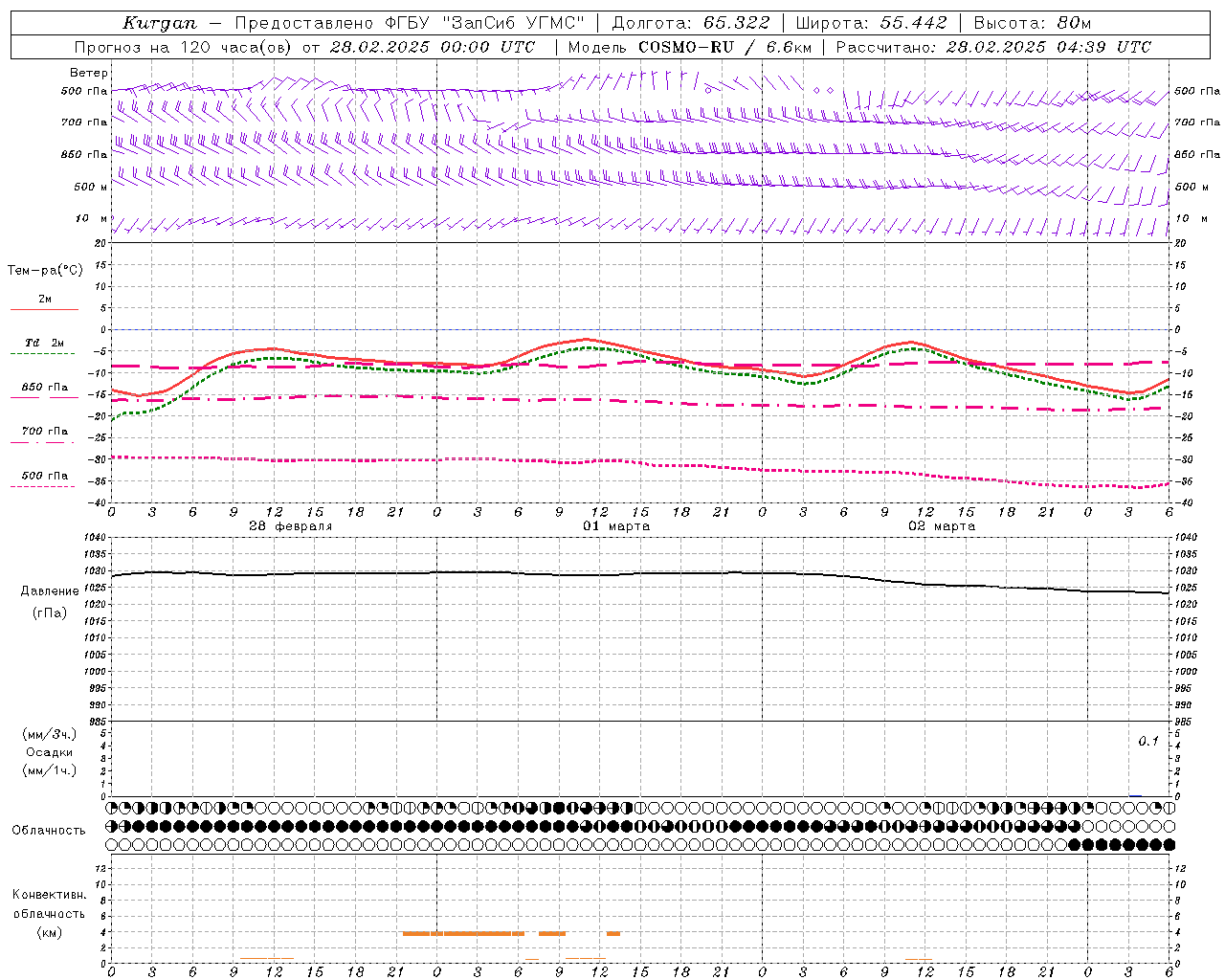Click the "Осадки" precipitation label
Viewport: 1225px width, 980px height.
pos(50,752)
